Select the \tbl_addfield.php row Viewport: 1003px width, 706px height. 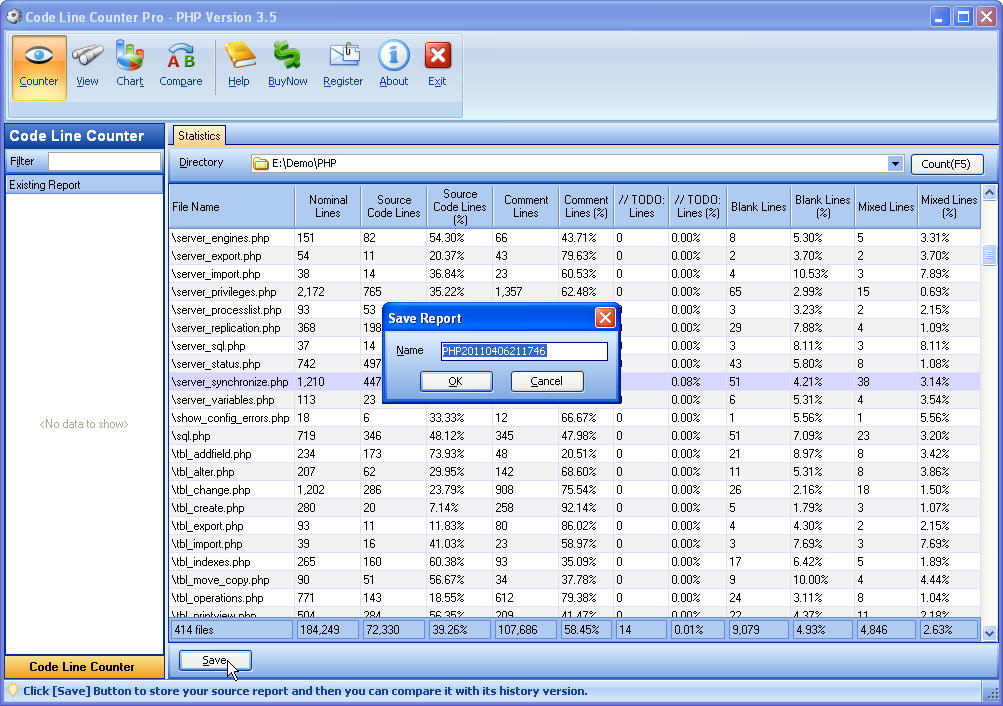pos(574,454)
